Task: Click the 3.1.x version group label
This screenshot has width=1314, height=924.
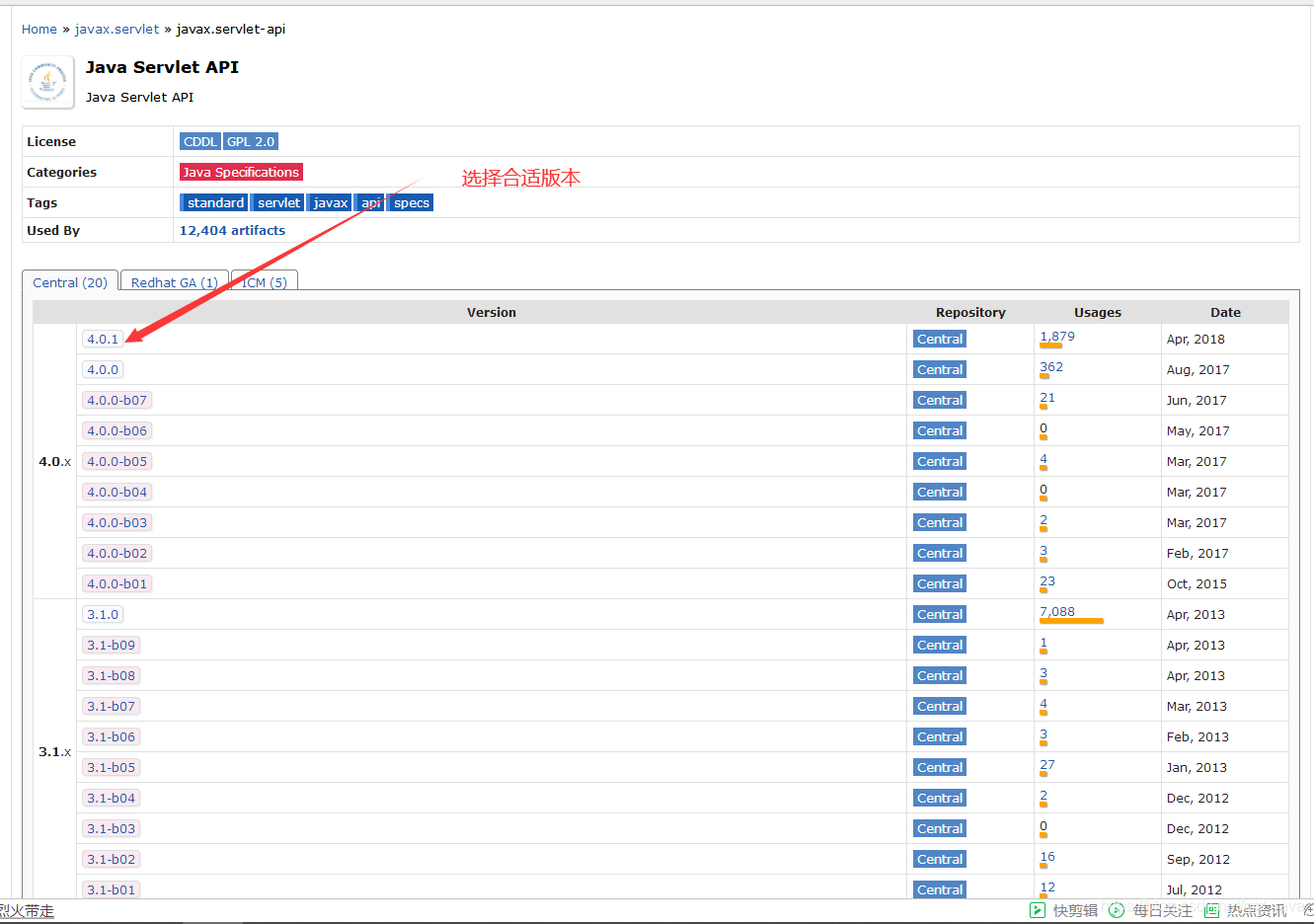Action: click(55, 751)
